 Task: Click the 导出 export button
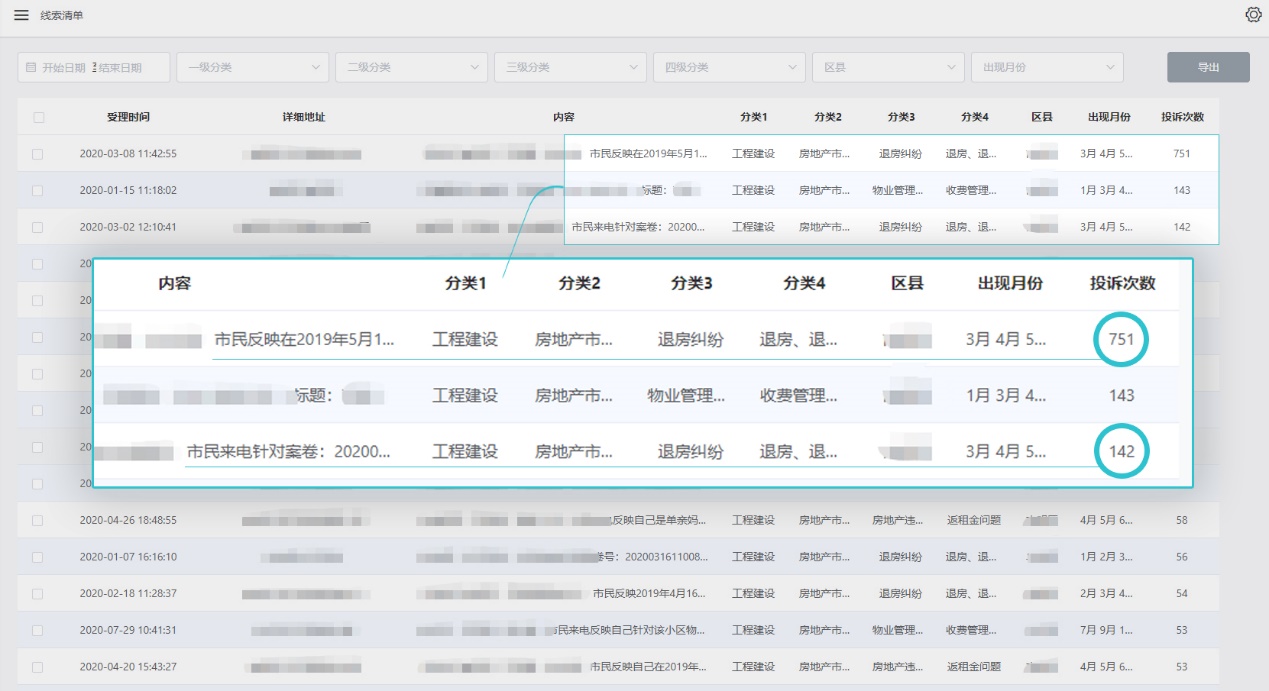pos(1208,67)
